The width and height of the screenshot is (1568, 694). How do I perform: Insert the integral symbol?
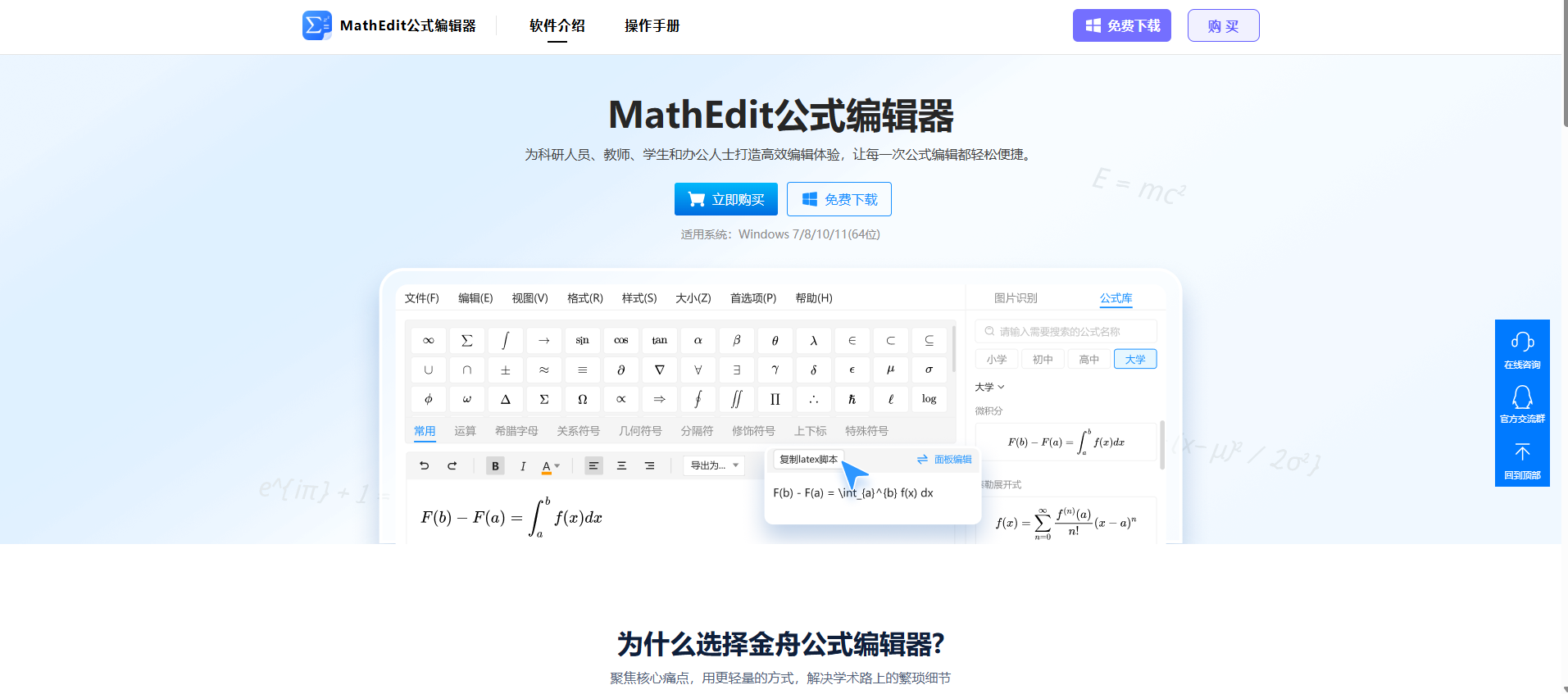505,340
